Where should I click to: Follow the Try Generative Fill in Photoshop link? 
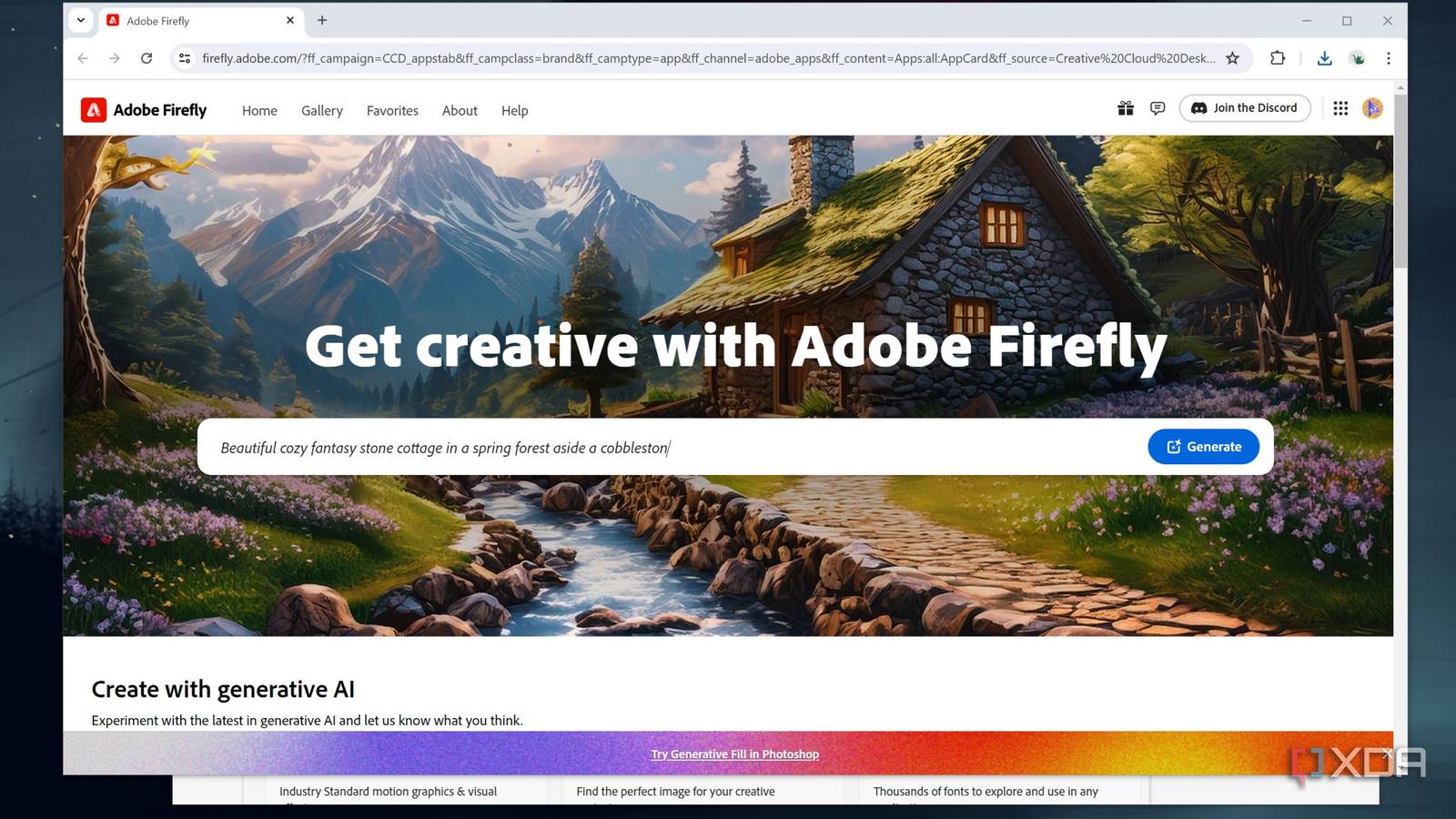click(x=735, y=754)
